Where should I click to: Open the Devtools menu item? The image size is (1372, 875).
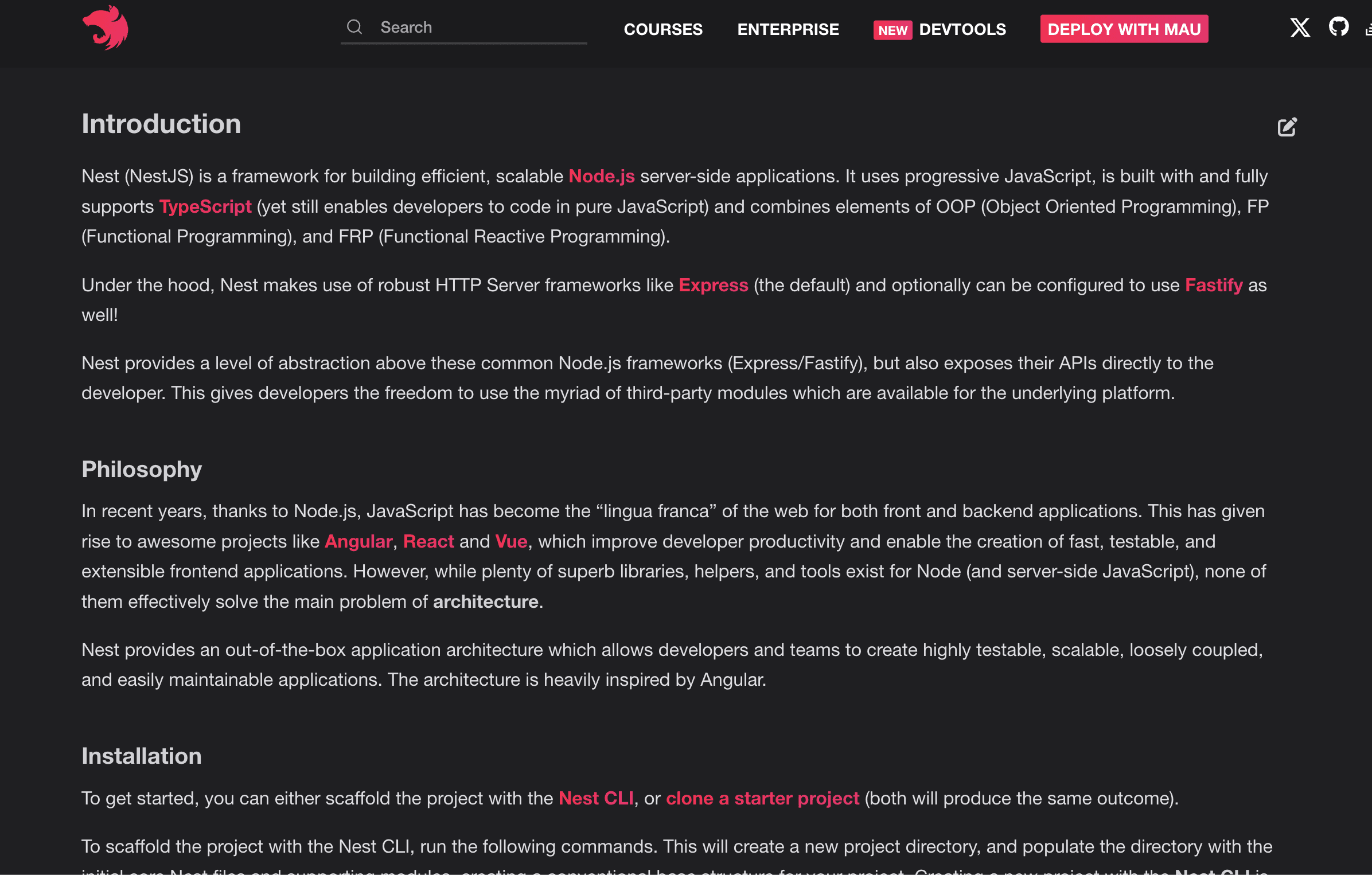coord(962,29)
